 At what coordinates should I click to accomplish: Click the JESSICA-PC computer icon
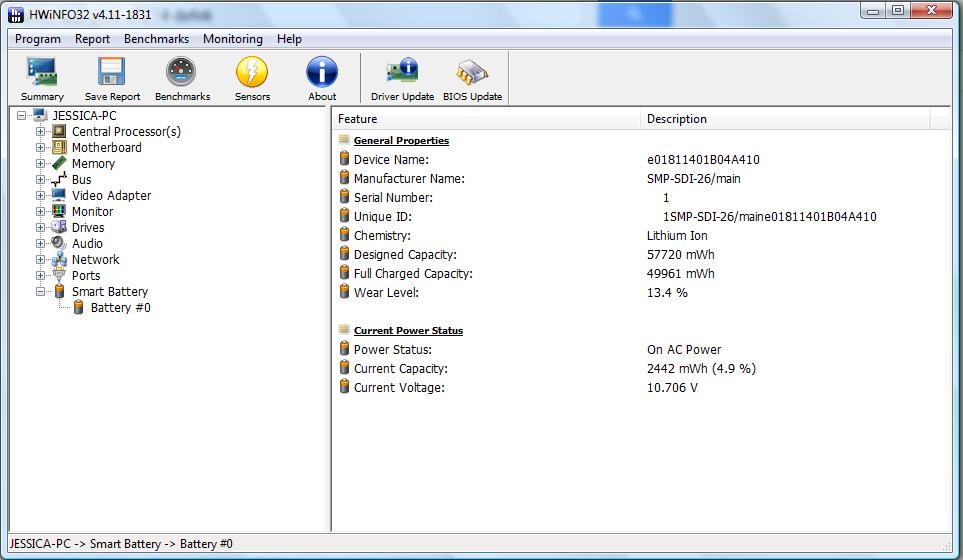tap(40, 115)
